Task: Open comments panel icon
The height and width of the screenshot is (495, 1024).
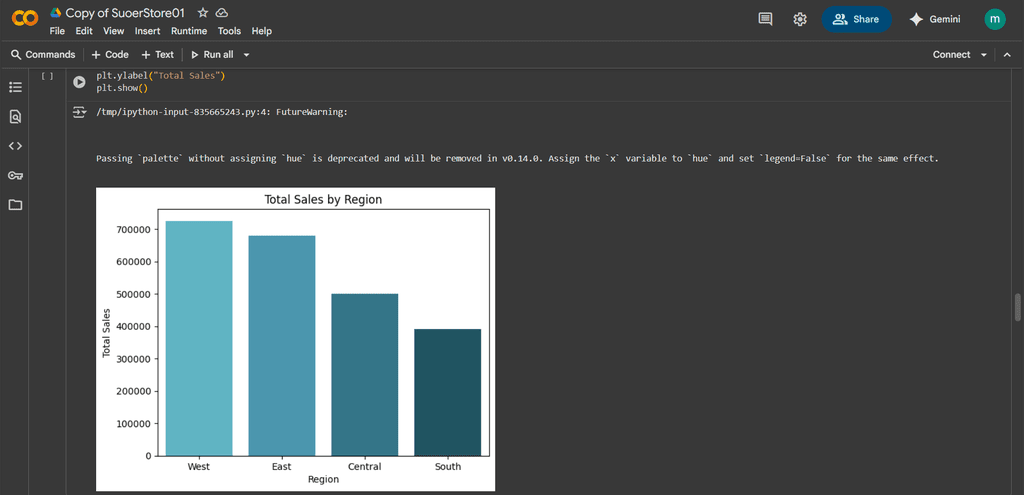Action: tap(766, 19)
